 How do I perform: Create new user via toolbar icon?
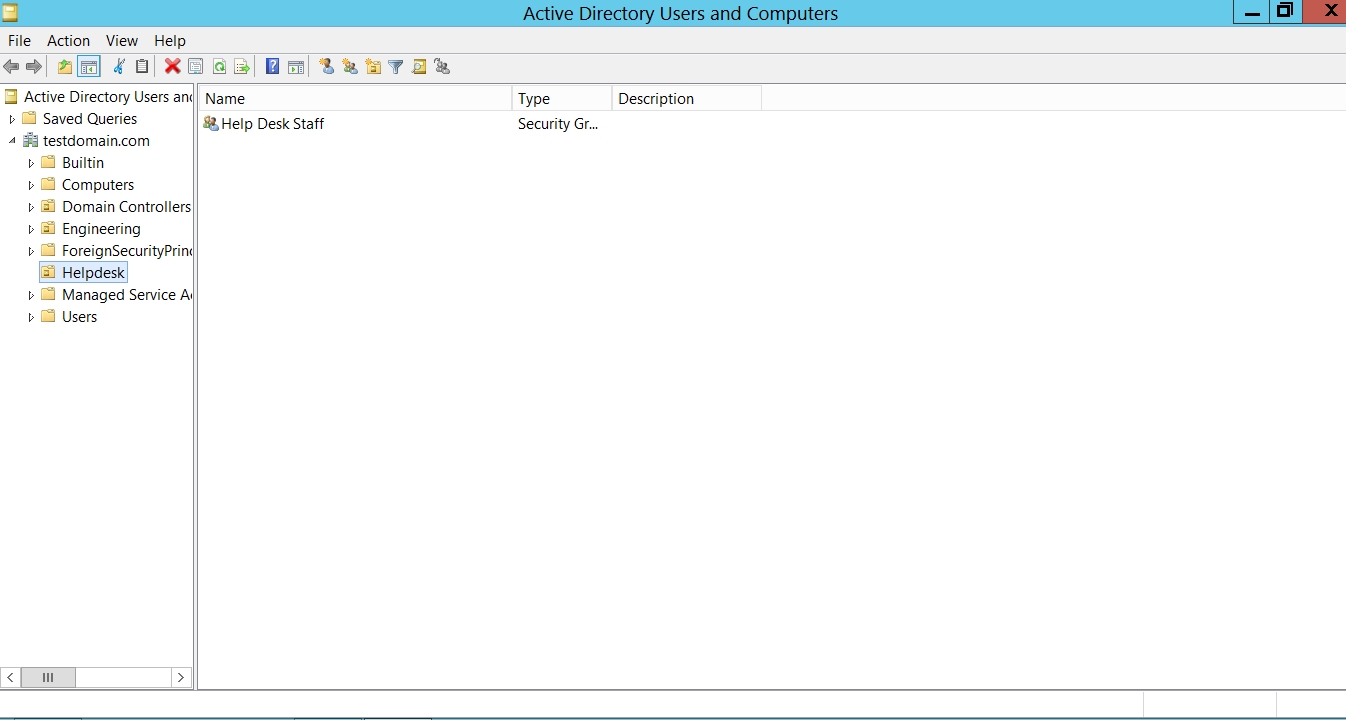pos(326,67)
